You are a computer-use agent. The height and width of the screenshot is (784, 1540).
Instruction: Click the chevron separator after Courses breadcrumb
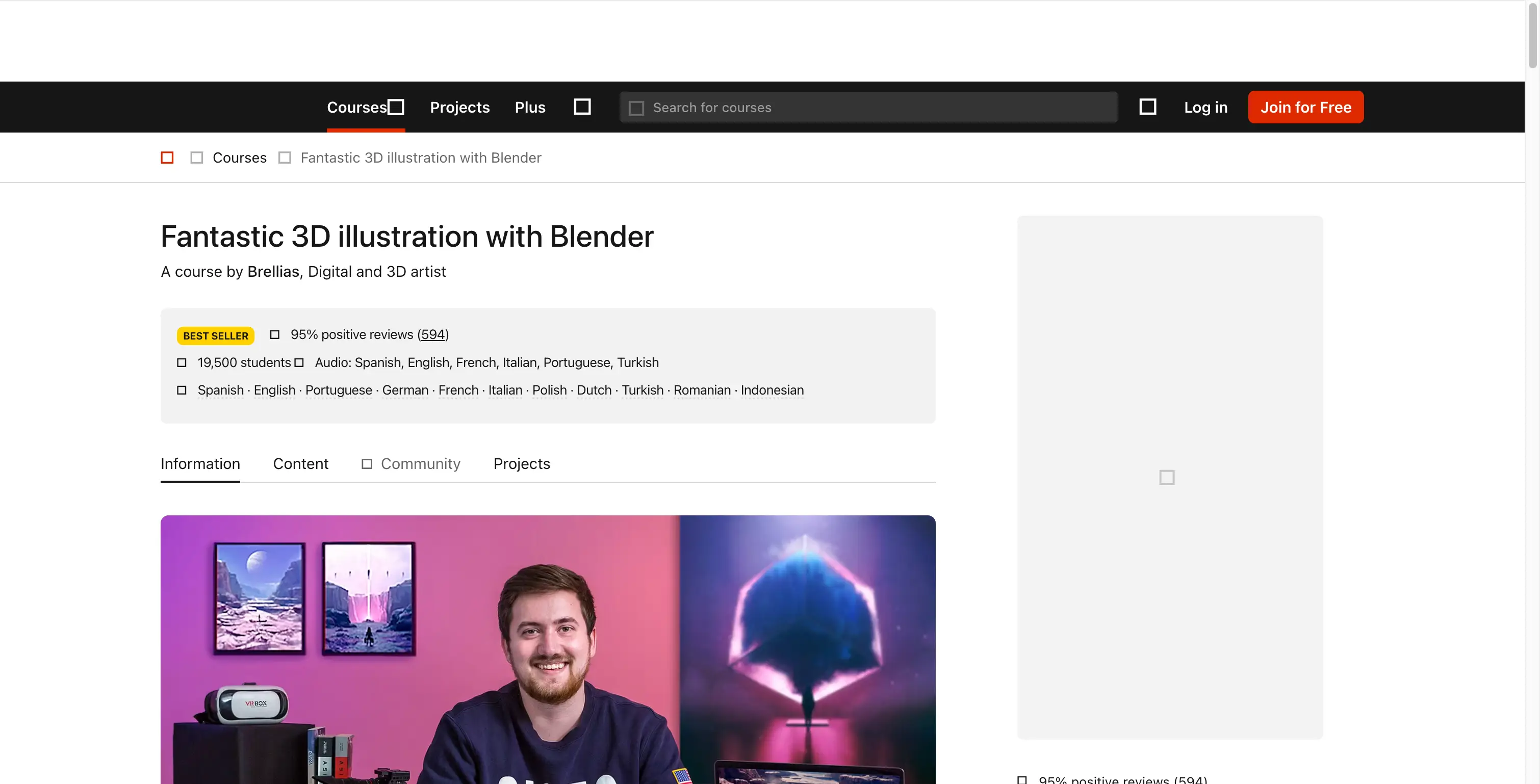point(285,157)
